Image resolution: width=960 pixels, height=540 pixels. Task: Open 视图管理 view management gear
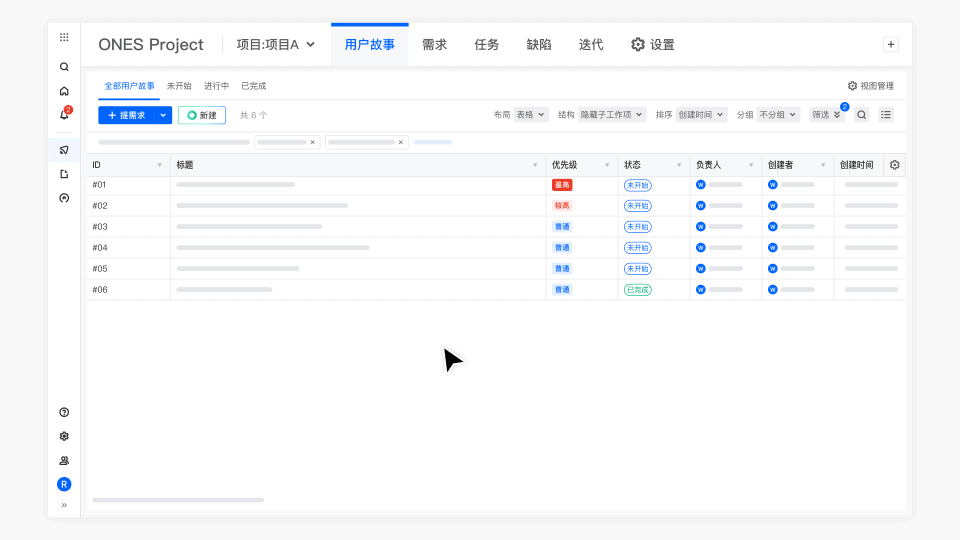[871, 86]
